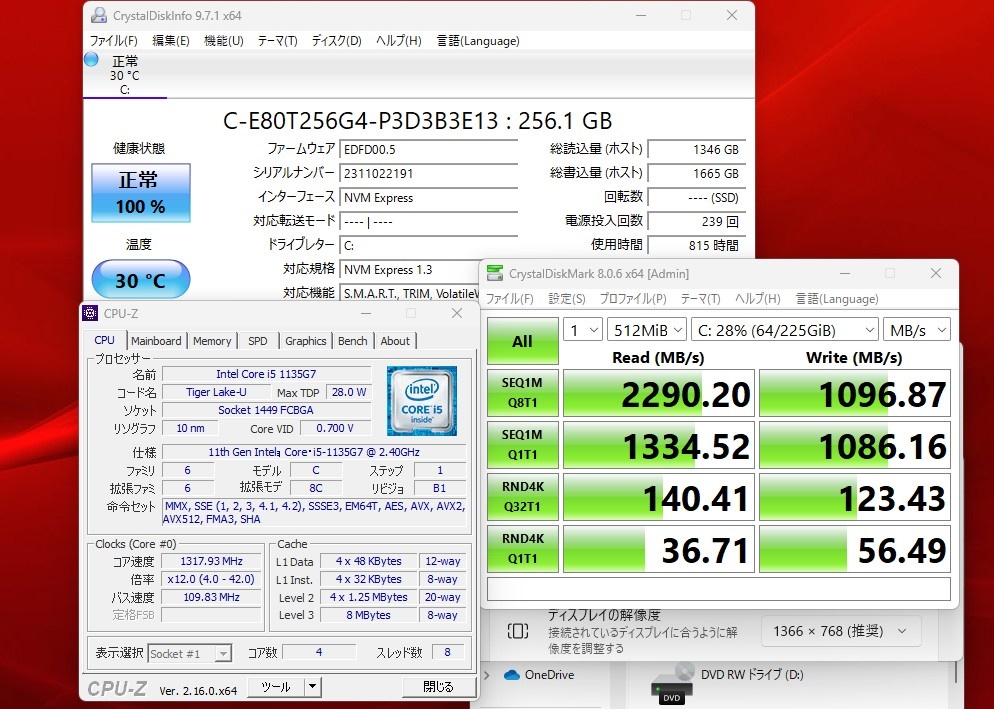This screenshot has width=994, height=709.
Task: Select the CPU tab in CPU-Z
Action: pyautogui.click(x=105, y=340)
